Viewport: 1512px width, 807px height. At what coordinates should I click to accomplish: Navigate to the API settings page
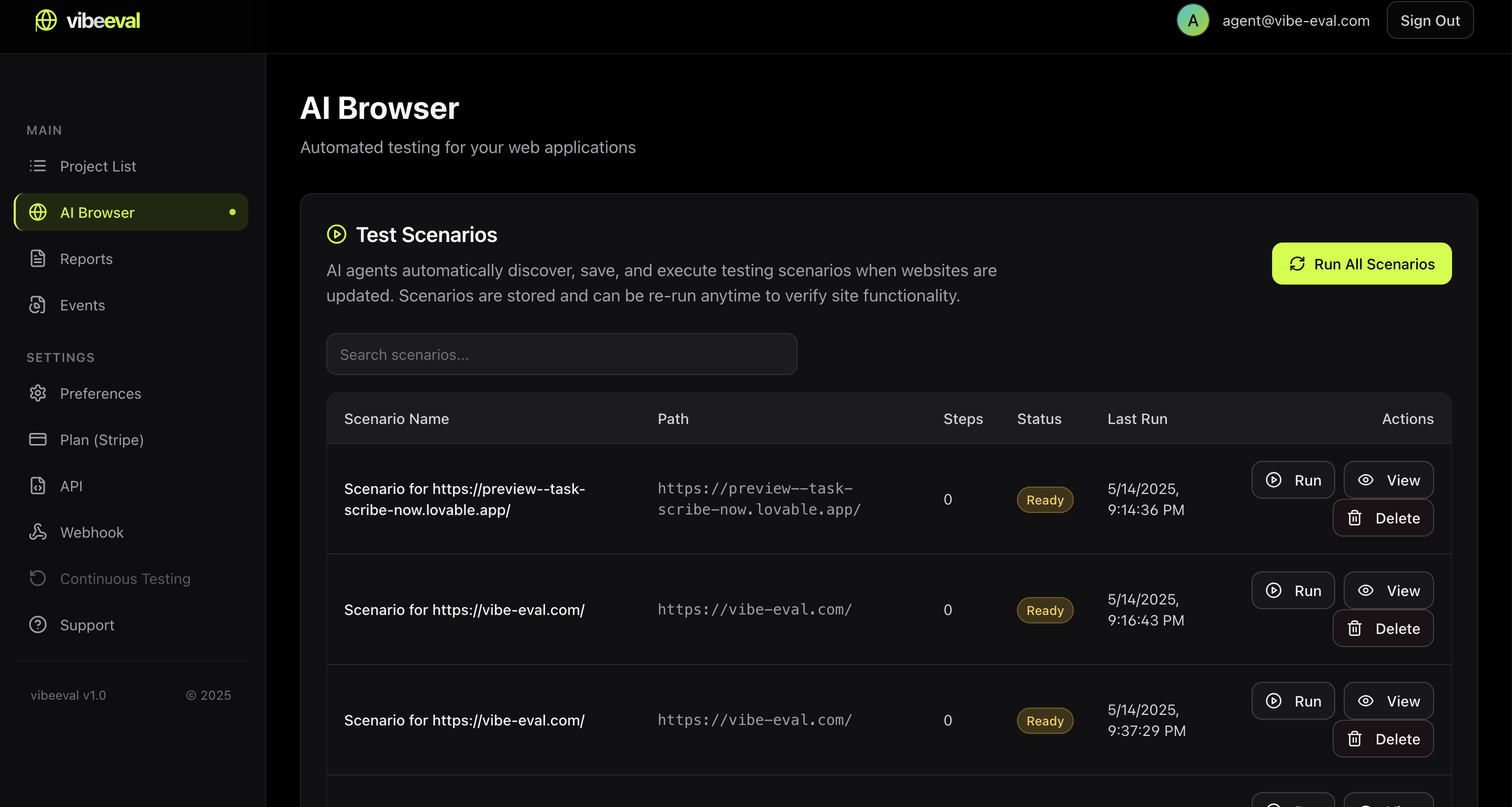pos(130,486)
